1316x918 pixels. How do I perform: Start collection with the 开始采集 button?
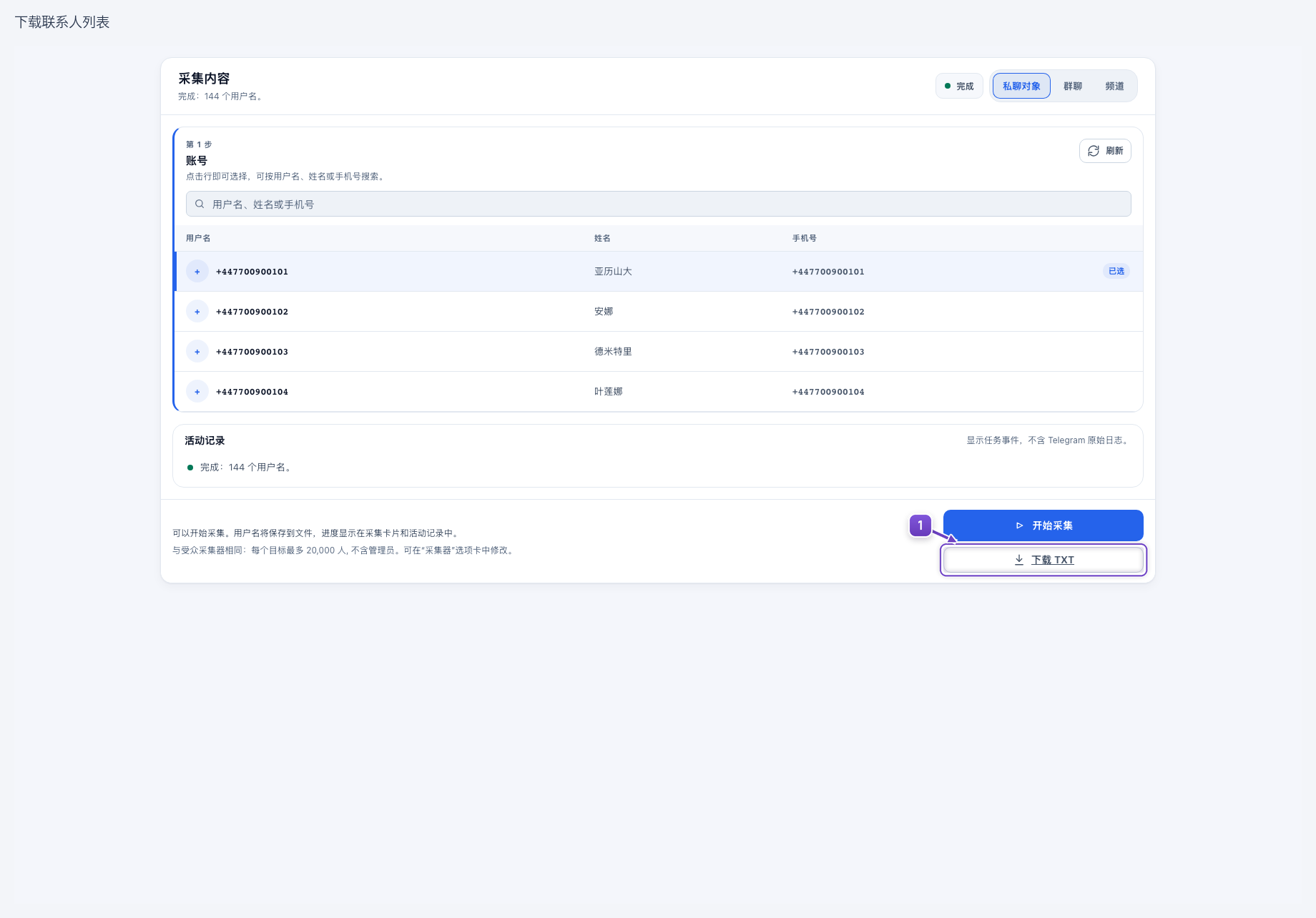1044,525
